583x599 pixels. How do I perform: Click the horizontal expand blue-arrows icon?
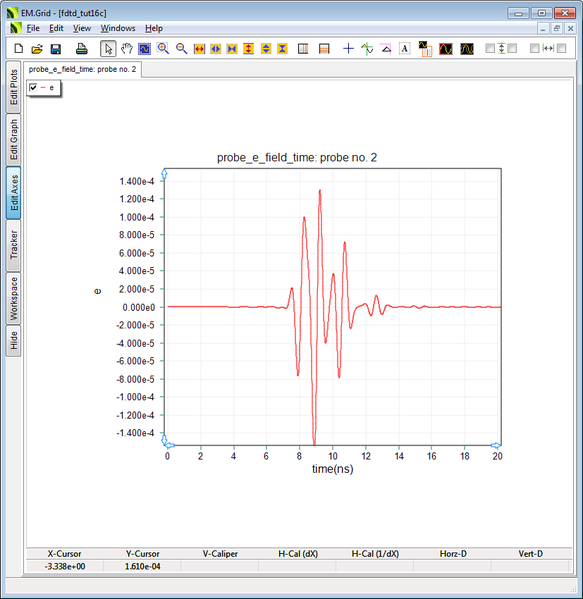click(215, 49)
